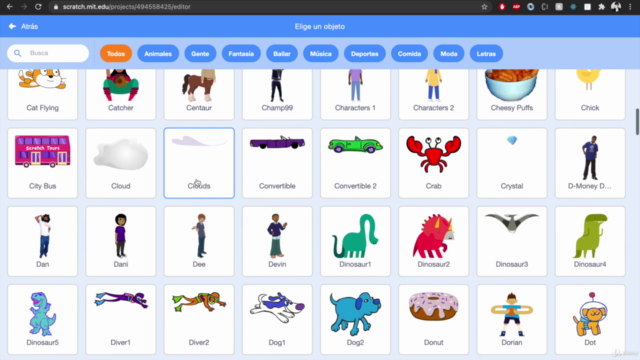Image resolution: width=640 pixels, height=360 pixels.
Task: Filter sprites by Comida
Action: tap(409, 53)
